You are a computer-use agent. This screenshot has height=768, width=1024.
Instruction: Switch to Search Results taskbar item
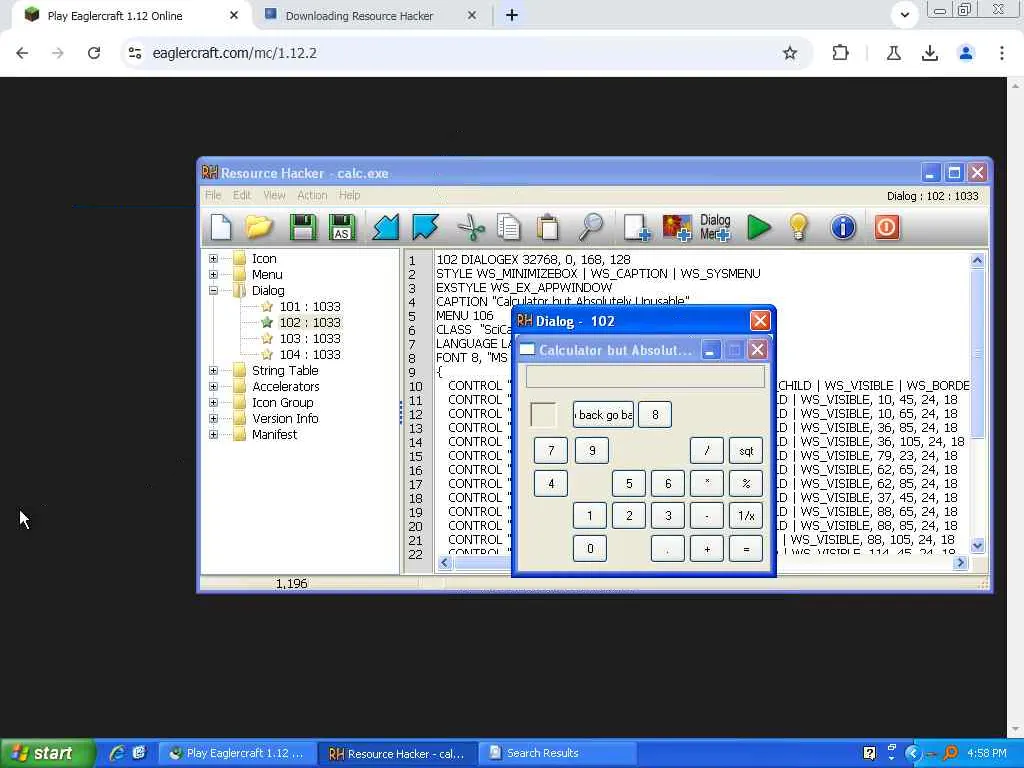556,753
